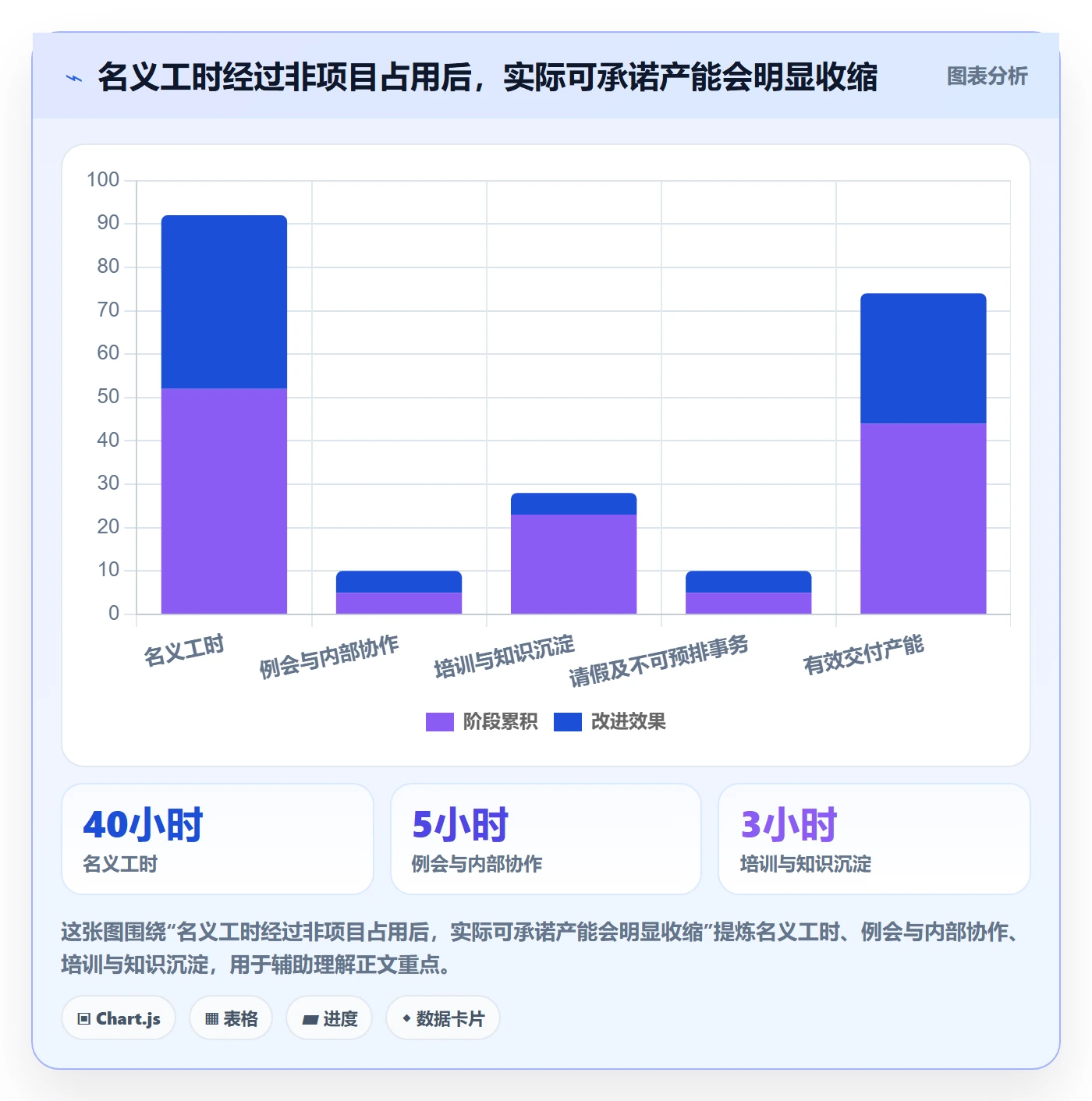Toggle the blue 改进效果 legend swatch
1092x1101 pixels.
coord(567,722)
